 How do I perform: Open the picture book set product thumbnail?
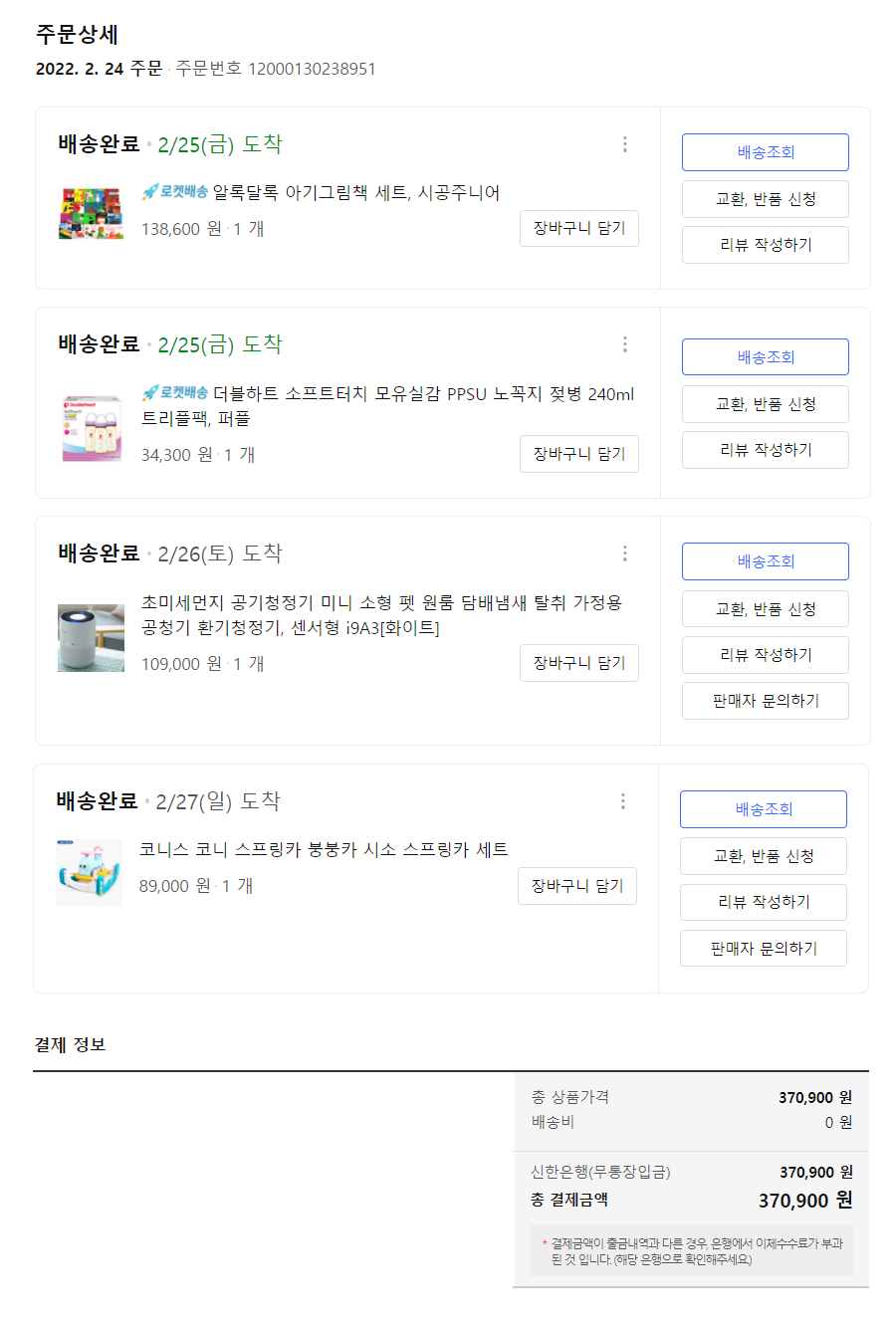point(91,212)
